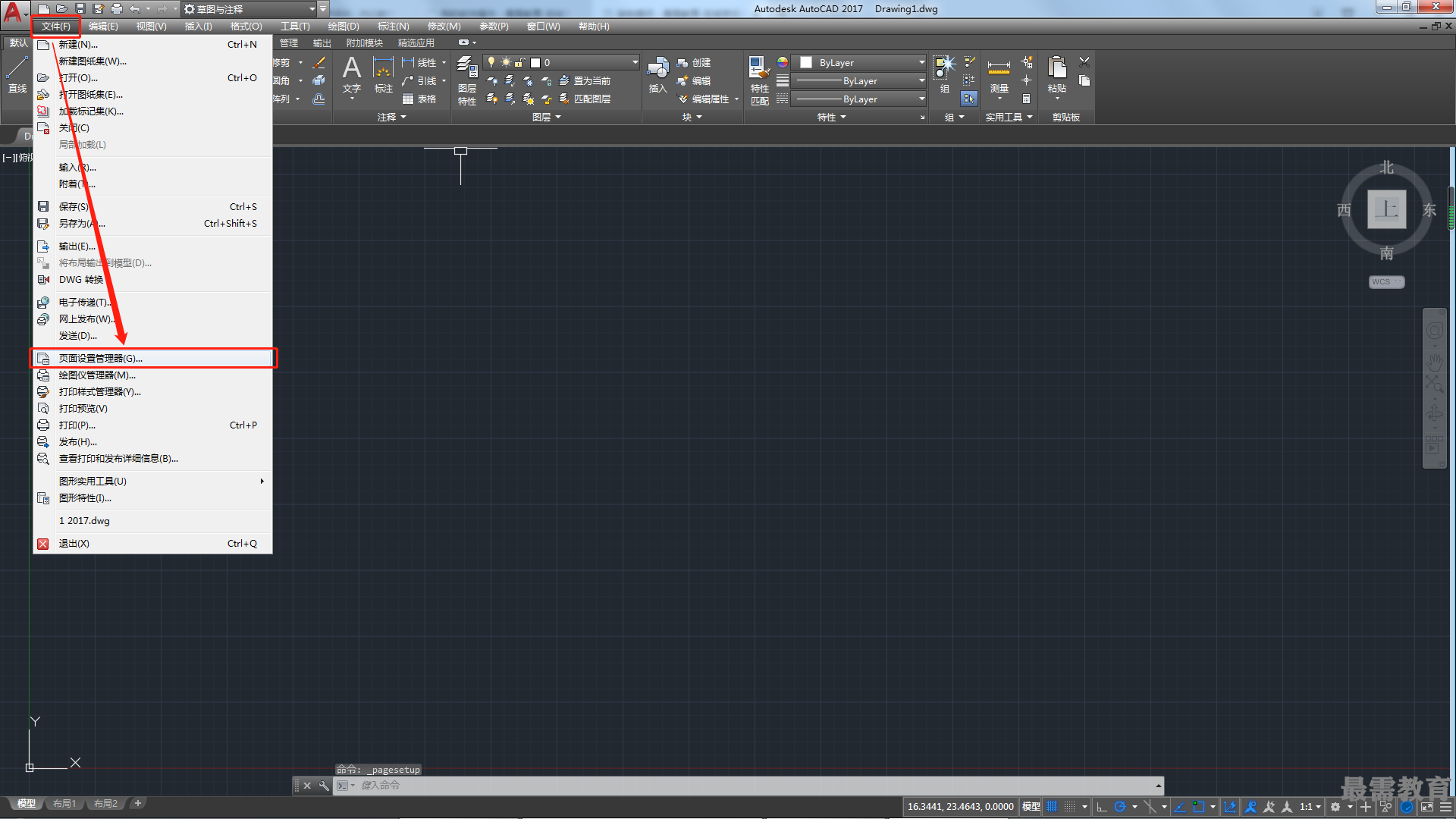Switch to 布局1 layout tab
1456x819 pixels.
(x=64, y=804)
